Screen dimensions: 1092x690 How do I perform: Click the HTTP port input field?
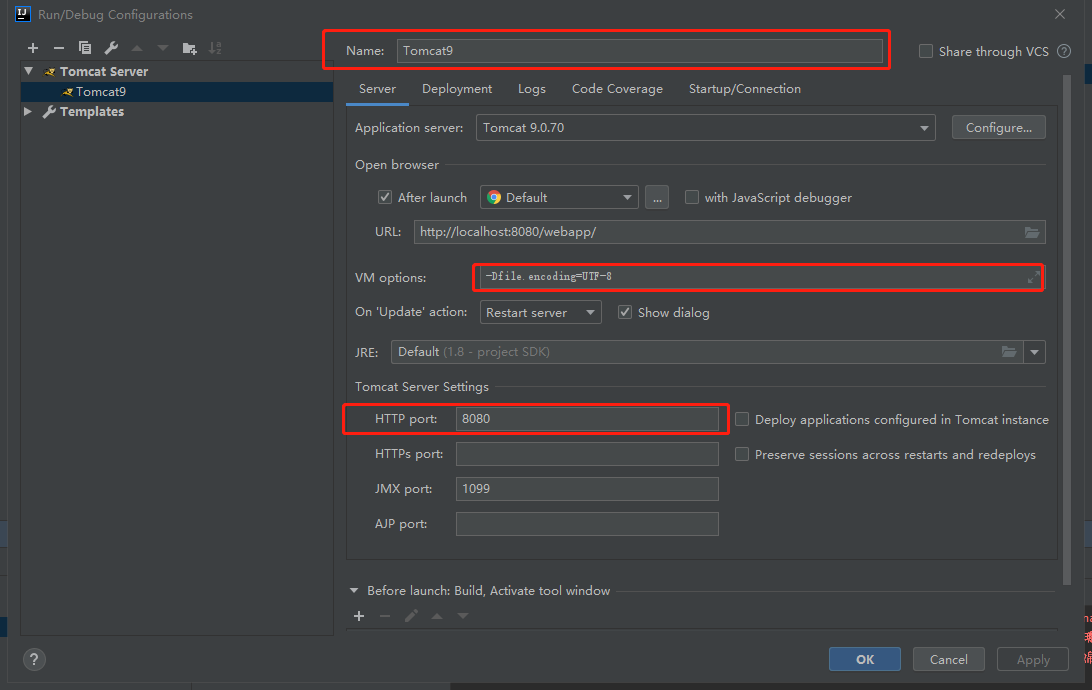pos(586,419)
